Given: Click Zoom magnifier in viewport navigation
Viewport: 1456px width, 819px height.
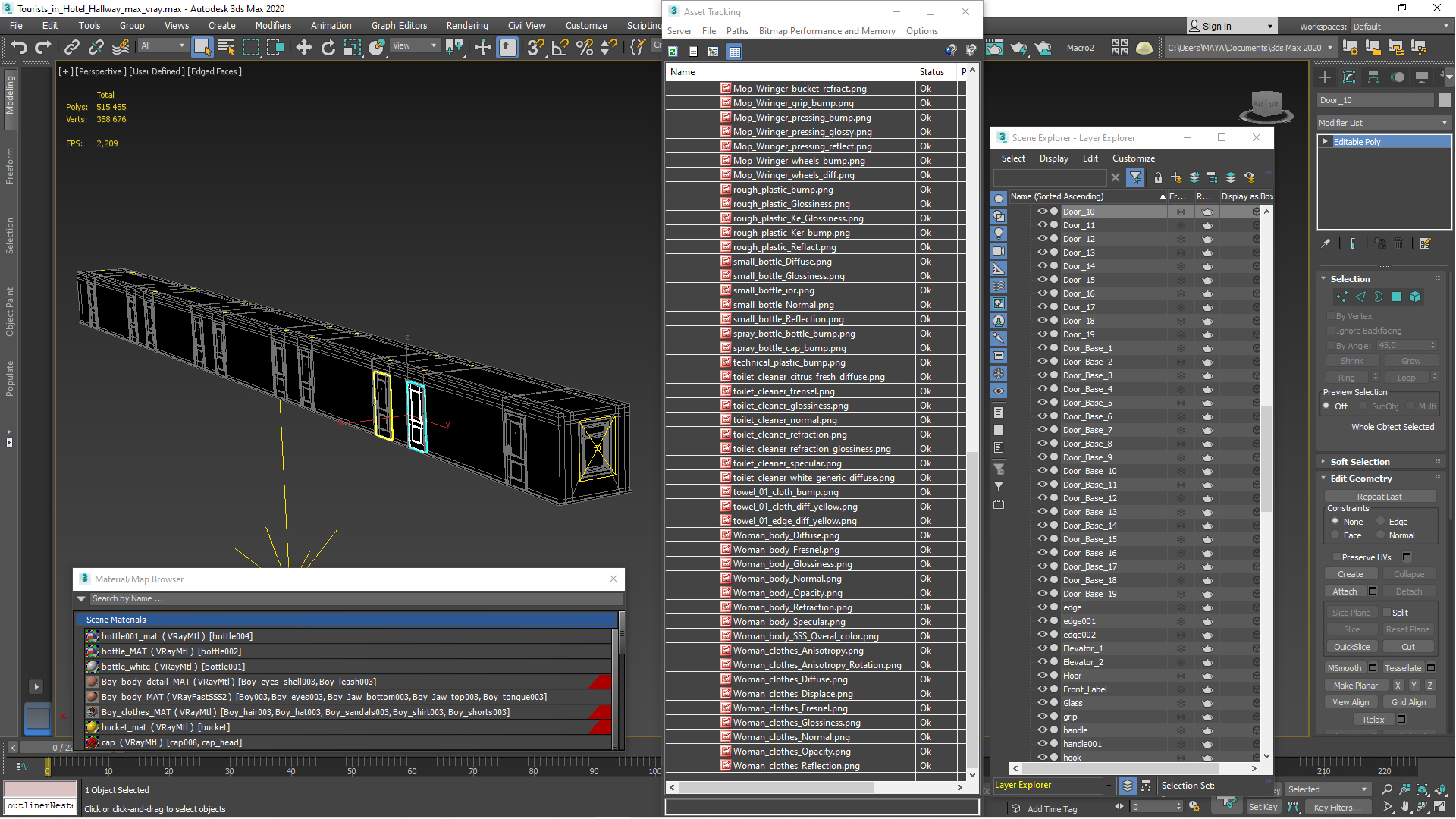Looking at the screenshot, I should (x=1387, y=789).
